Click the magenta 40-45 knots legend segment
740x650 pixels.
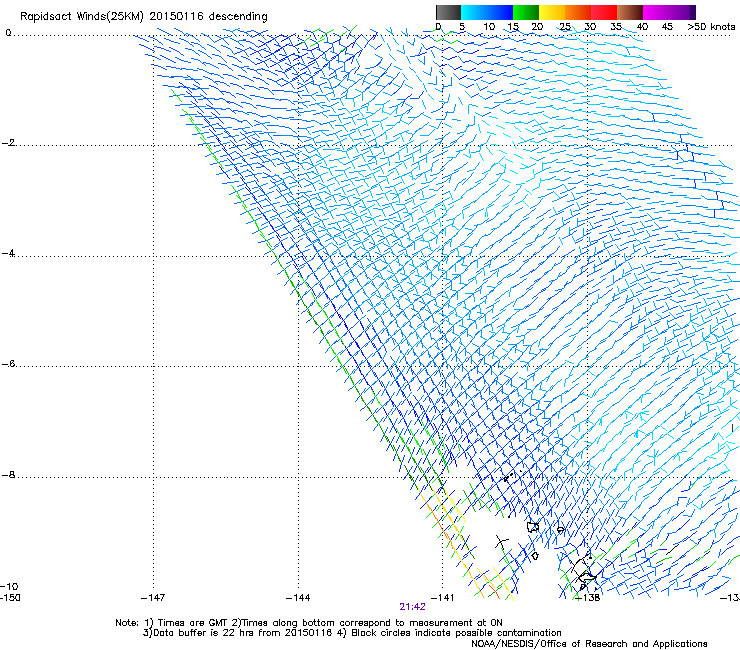point(656,12)
